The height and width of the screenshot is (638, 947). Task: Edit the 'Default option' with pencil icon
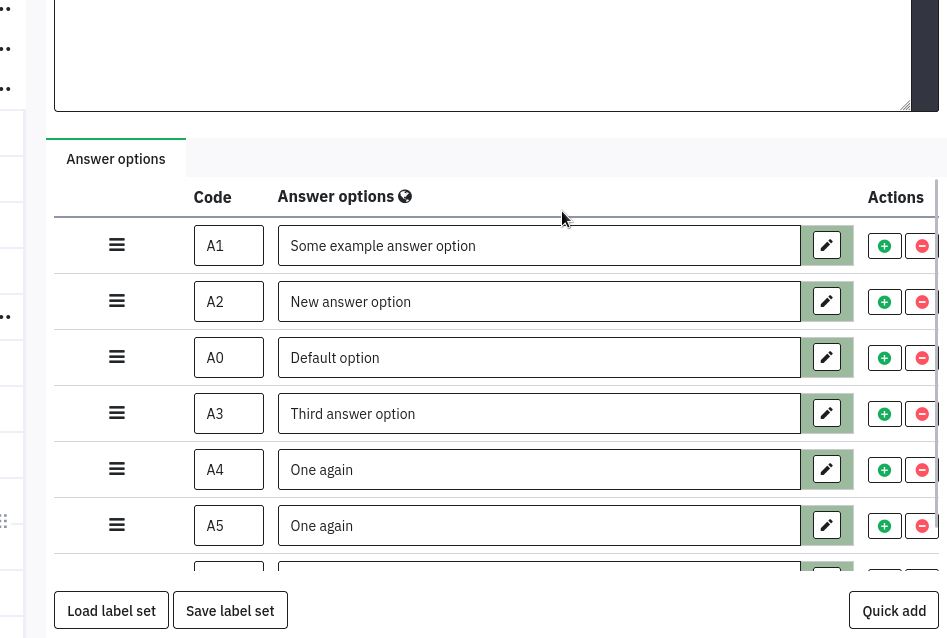[x=827, y=358]
